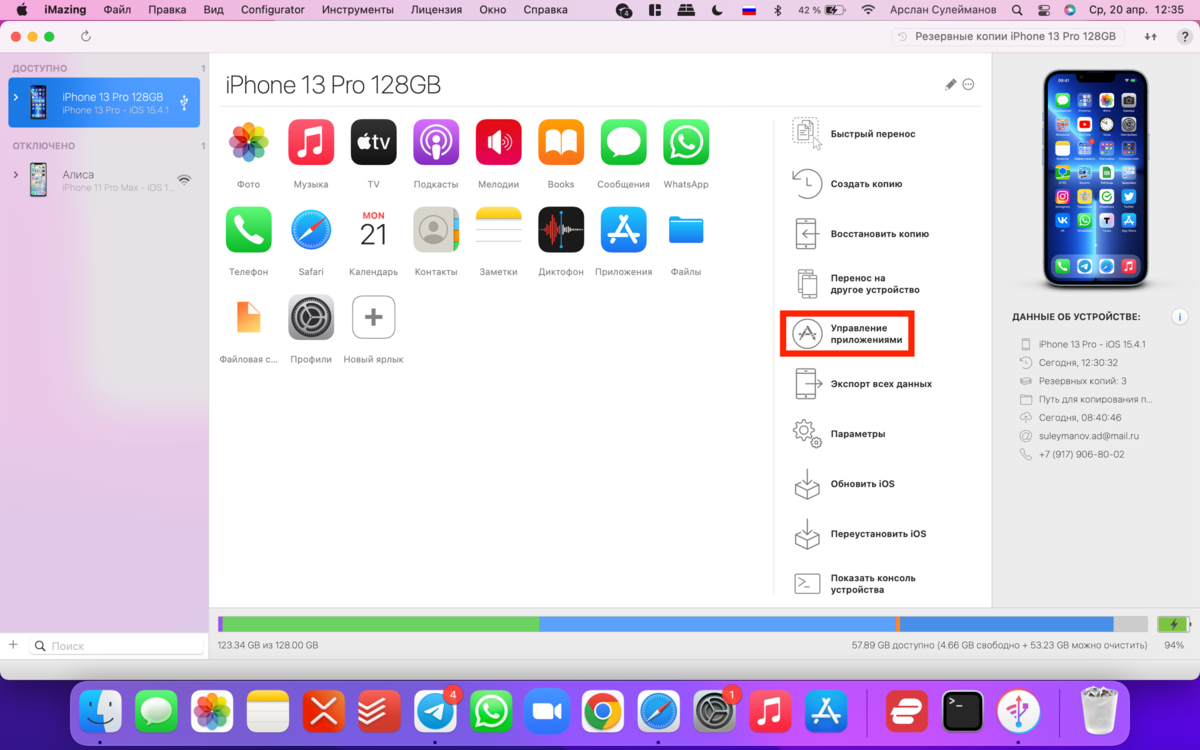Open the Телефон phone icon

[x=248, y=230]
